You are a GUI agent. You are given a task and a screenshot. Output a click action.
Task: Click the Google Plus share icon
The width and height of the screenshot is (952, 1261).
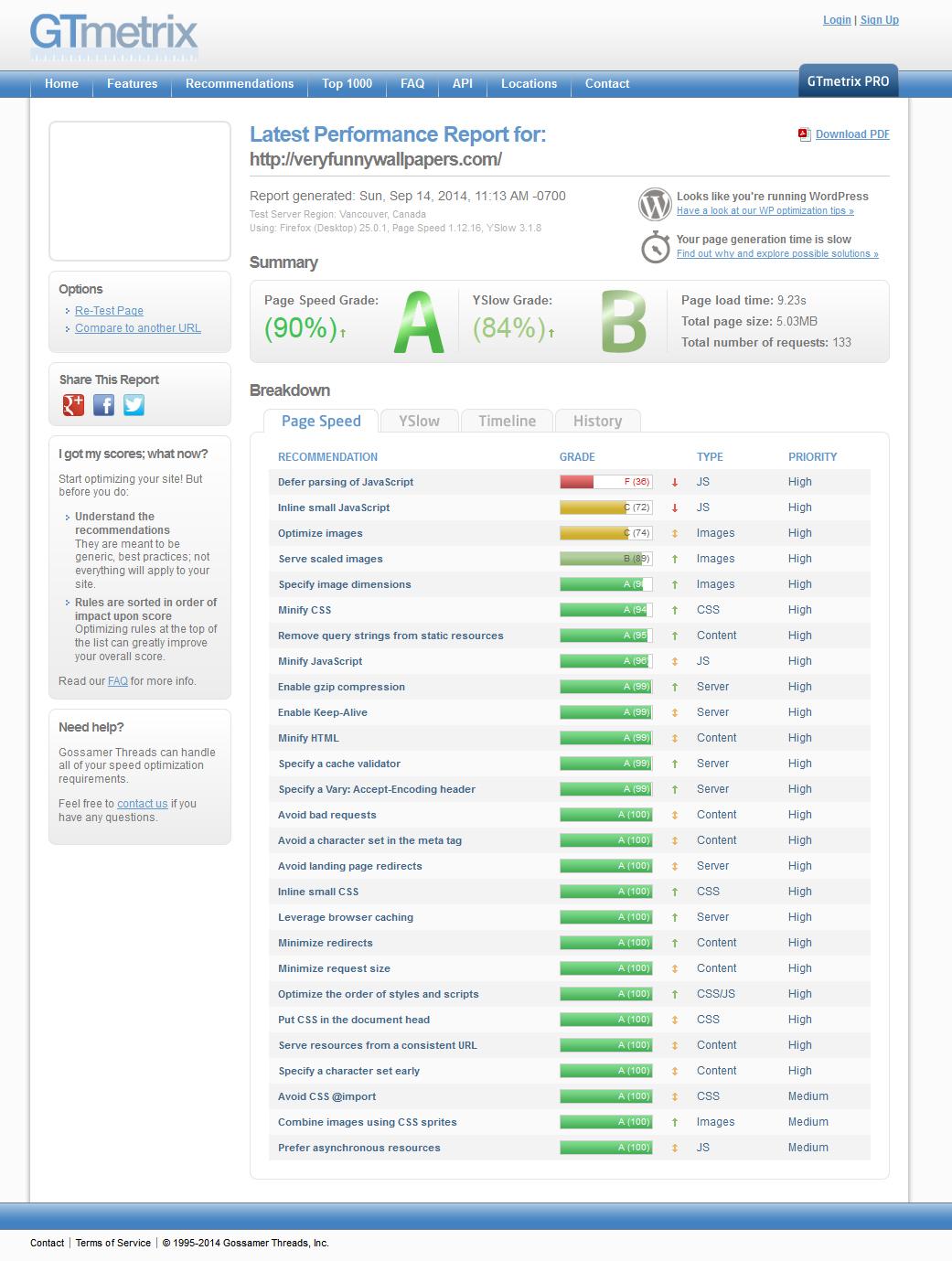coord(73,405)
